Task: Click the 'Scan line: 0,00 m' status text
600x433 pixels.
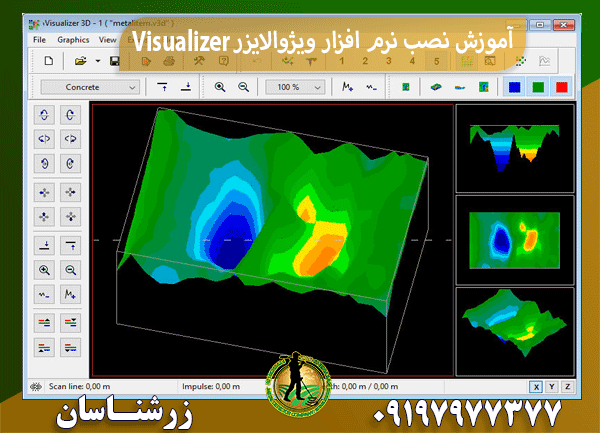Action: point(79,386)
